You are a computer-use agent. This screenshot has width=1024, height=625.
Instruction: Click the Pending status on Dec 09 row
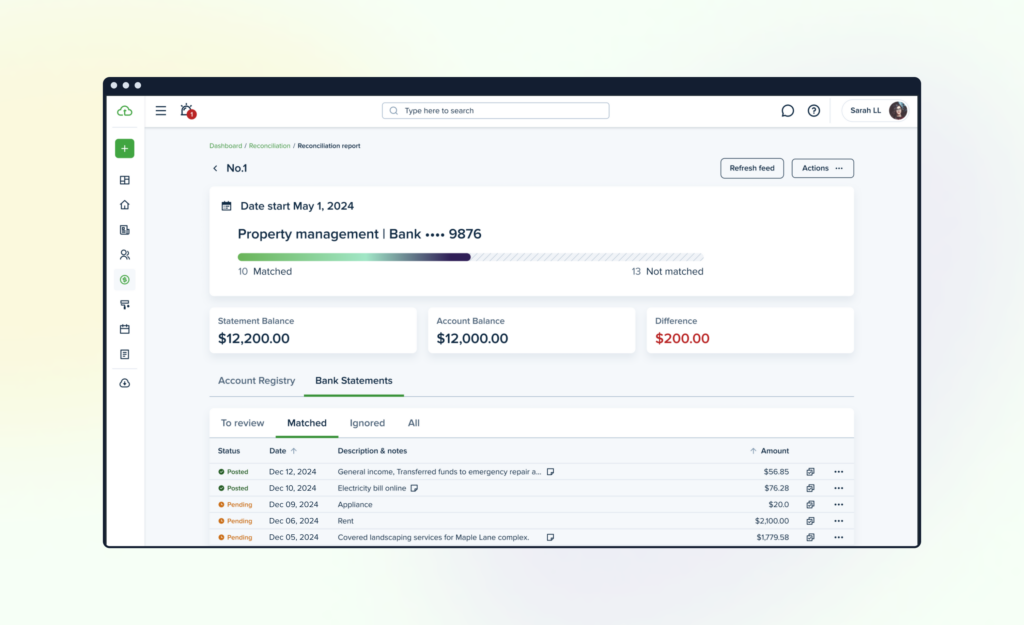235,504
